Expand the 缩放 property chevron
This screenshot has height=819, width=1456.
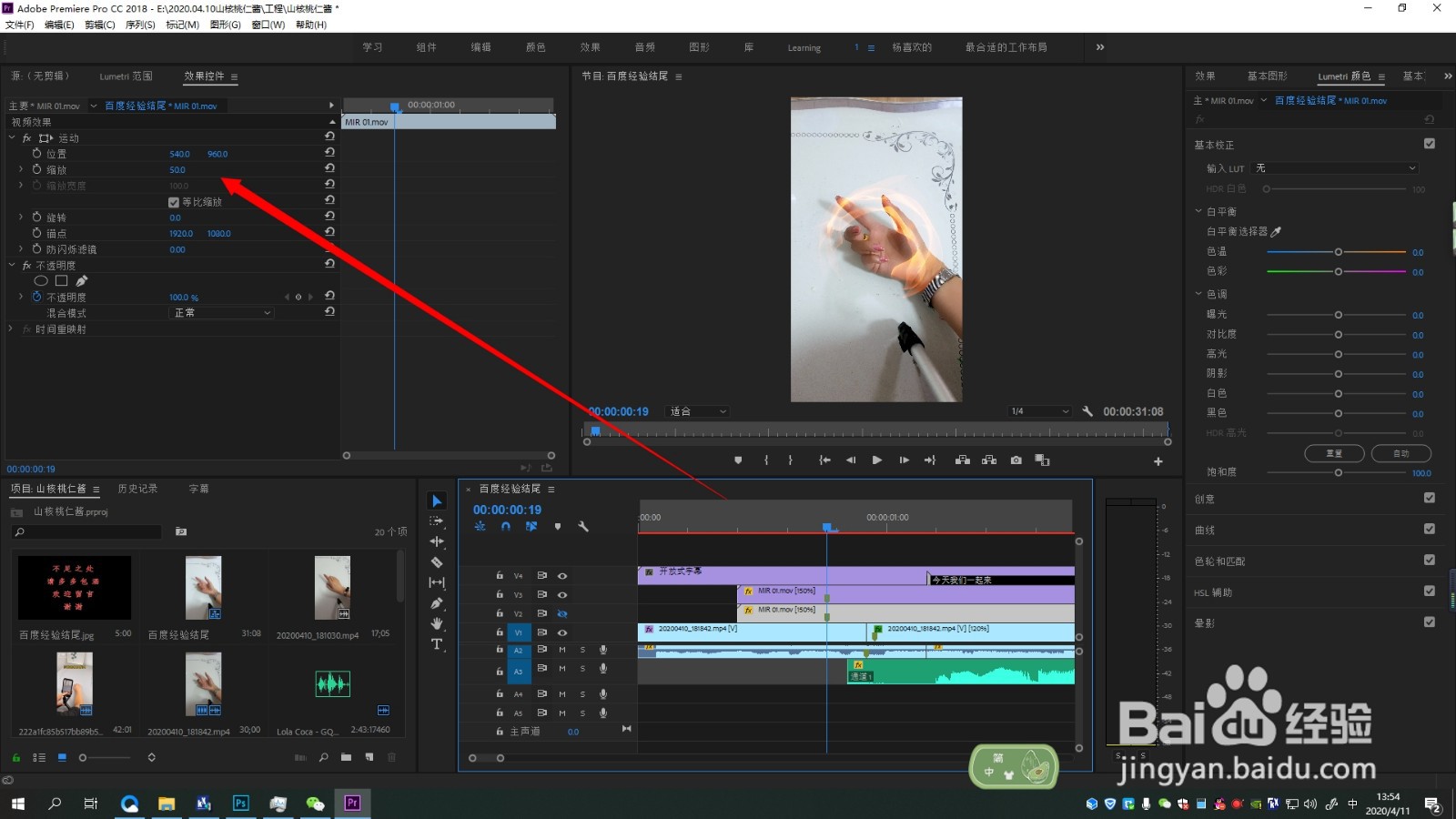click(21, 169)
